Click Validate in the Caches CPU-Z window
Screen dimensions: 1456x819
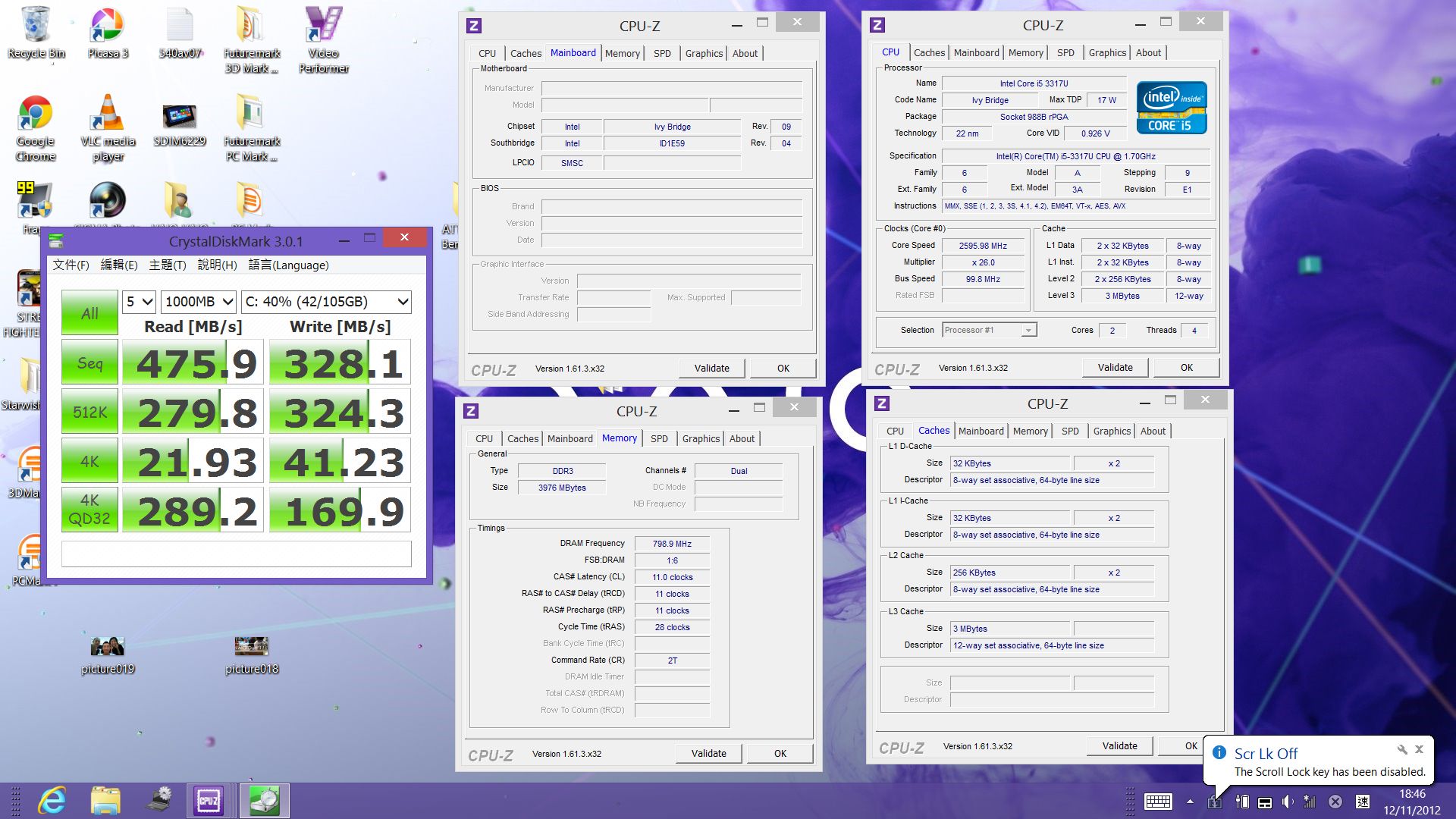(x=1120, y=745)
